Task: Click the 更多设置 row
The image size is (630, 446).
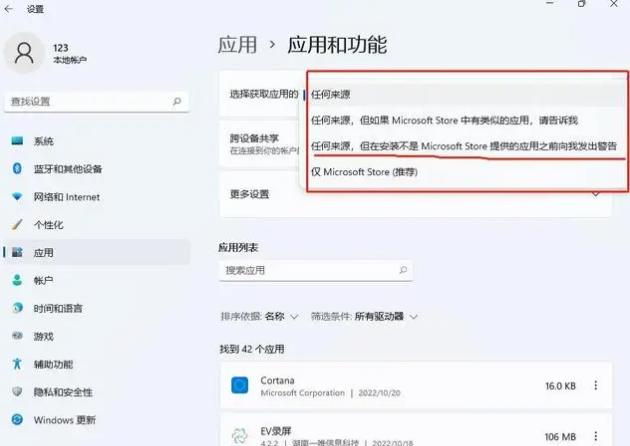Action: click(415, 194)
